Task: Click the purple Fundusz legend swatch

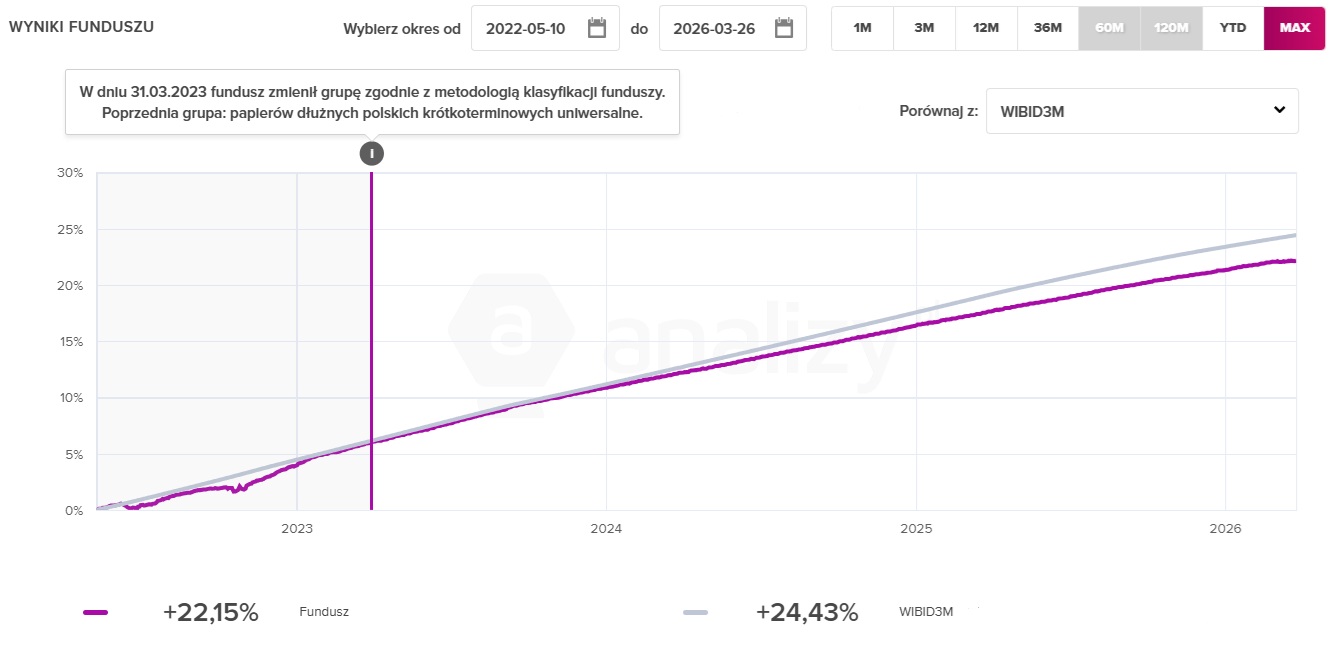Action: [x=96, y=613]
